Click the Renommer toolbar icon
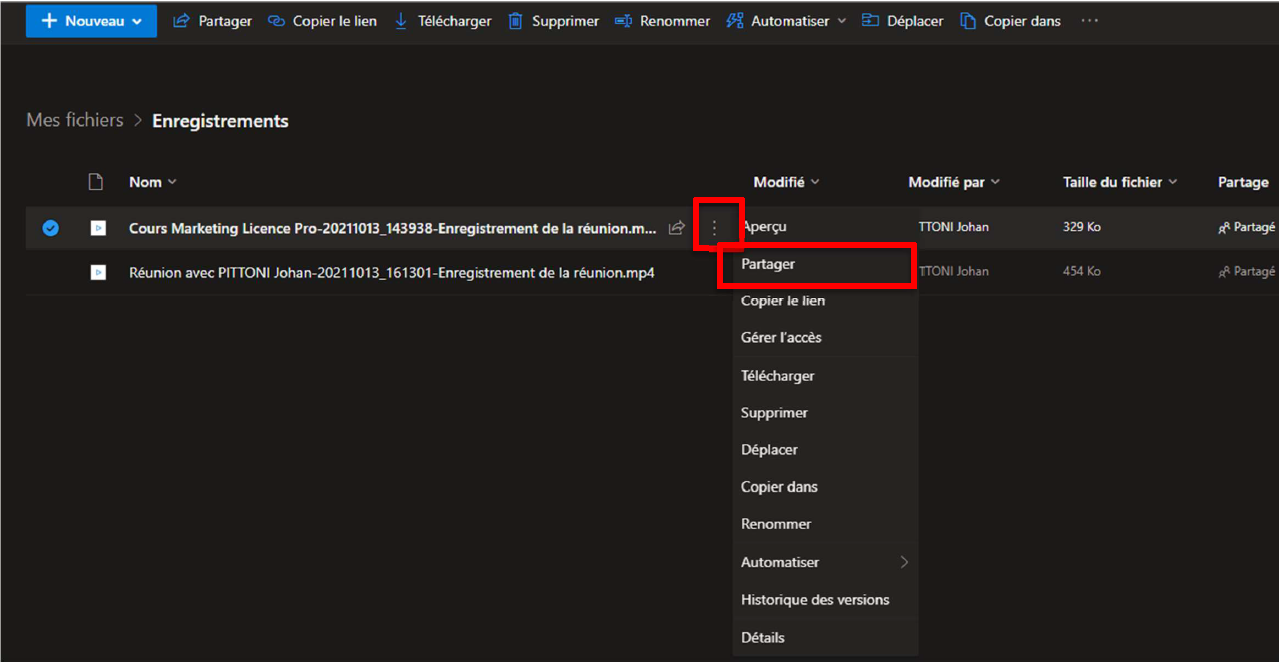The height and width of the screenshot is (662, 1279). point(623,21)
